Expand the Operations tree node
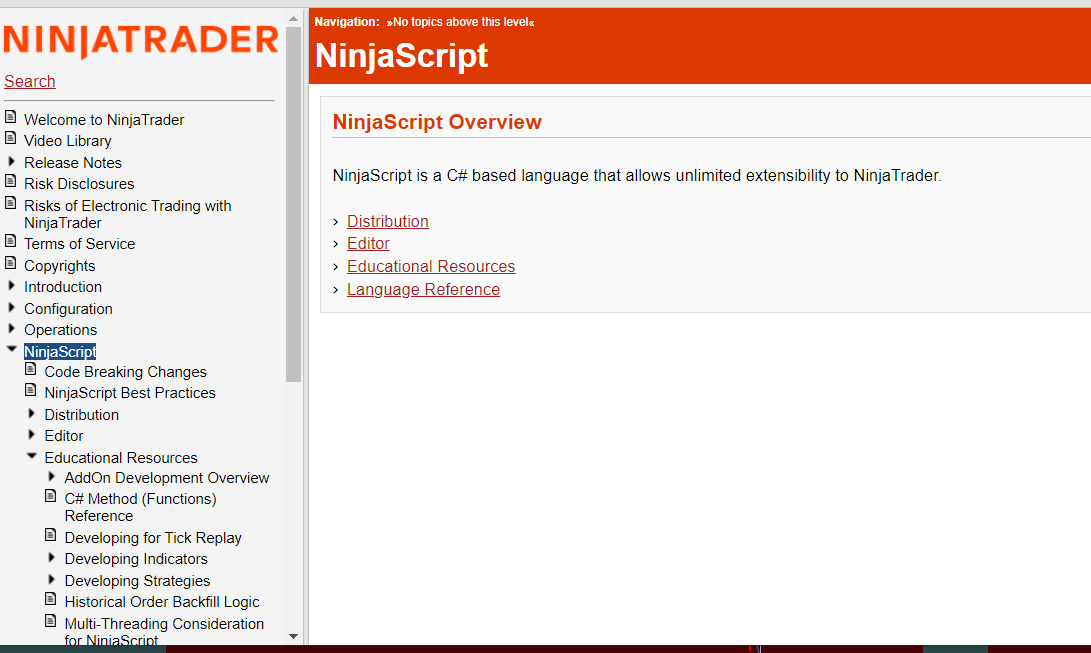 point(11,328)
